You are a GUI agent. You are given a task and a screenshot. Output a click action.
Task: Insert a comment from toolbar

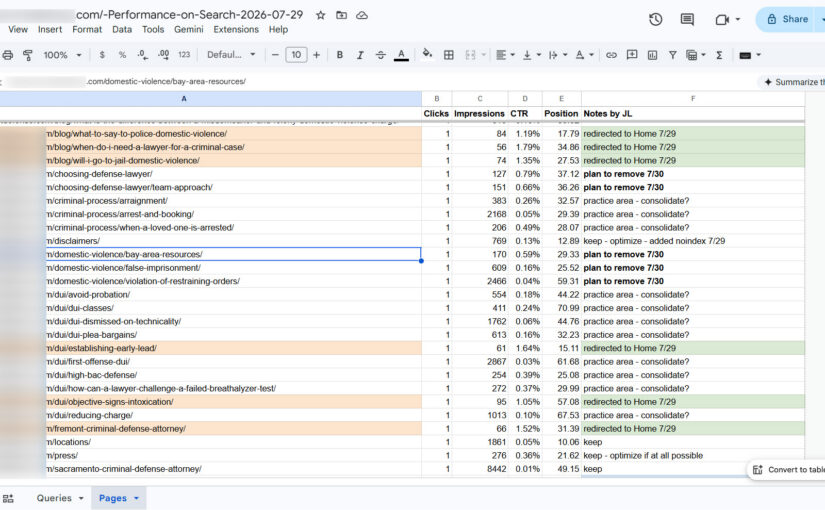coord(632,55)
